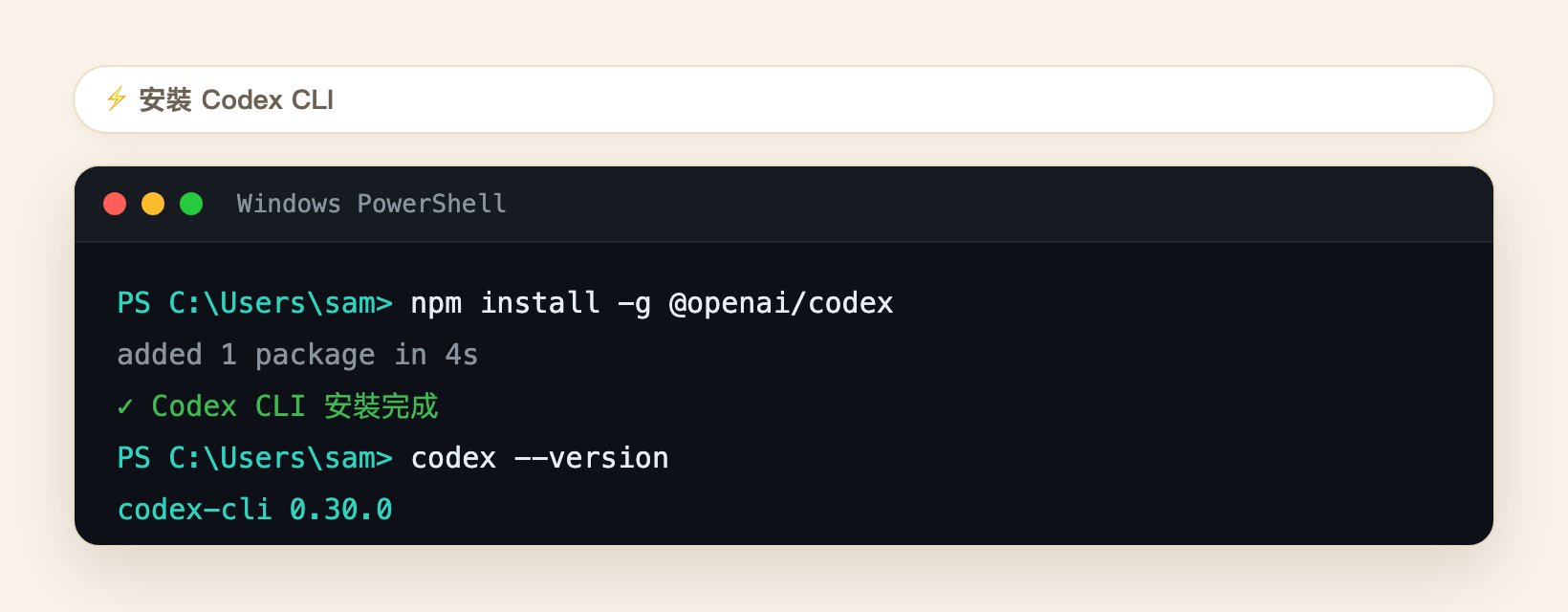Viewport: 1568px width, 612px height.
Task: Click the yellow minimize dot
Action: pyautogui.click(x=153, y=204)
